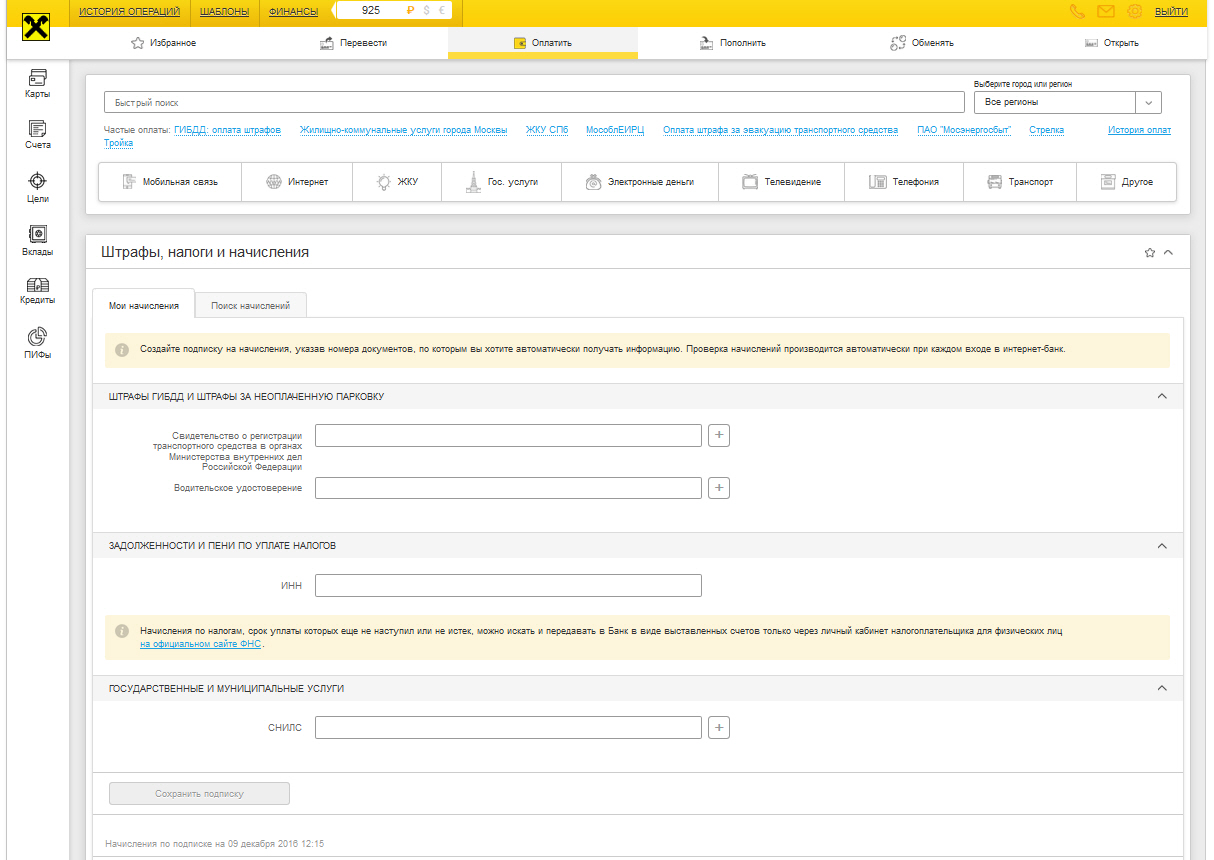Open the phone contact icon
Screen dimensions: 1214x860
pyautogui.click(x=1077, y=12)
